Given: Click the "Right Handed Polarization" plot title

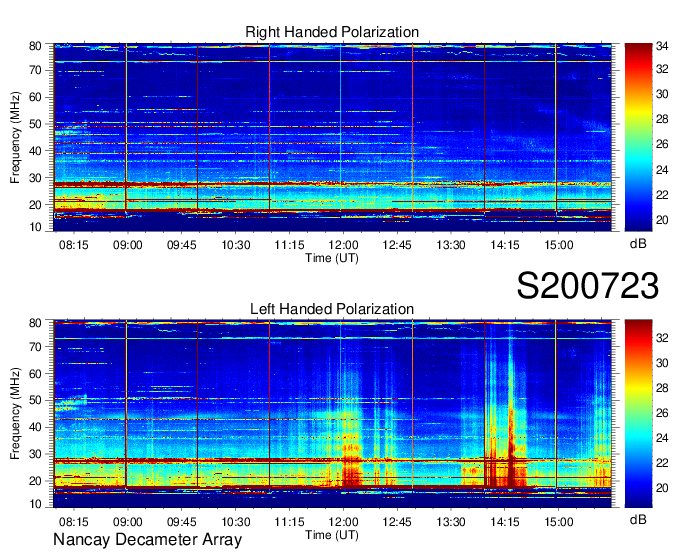Looking at the screenshot, I should tap(332, 32).
